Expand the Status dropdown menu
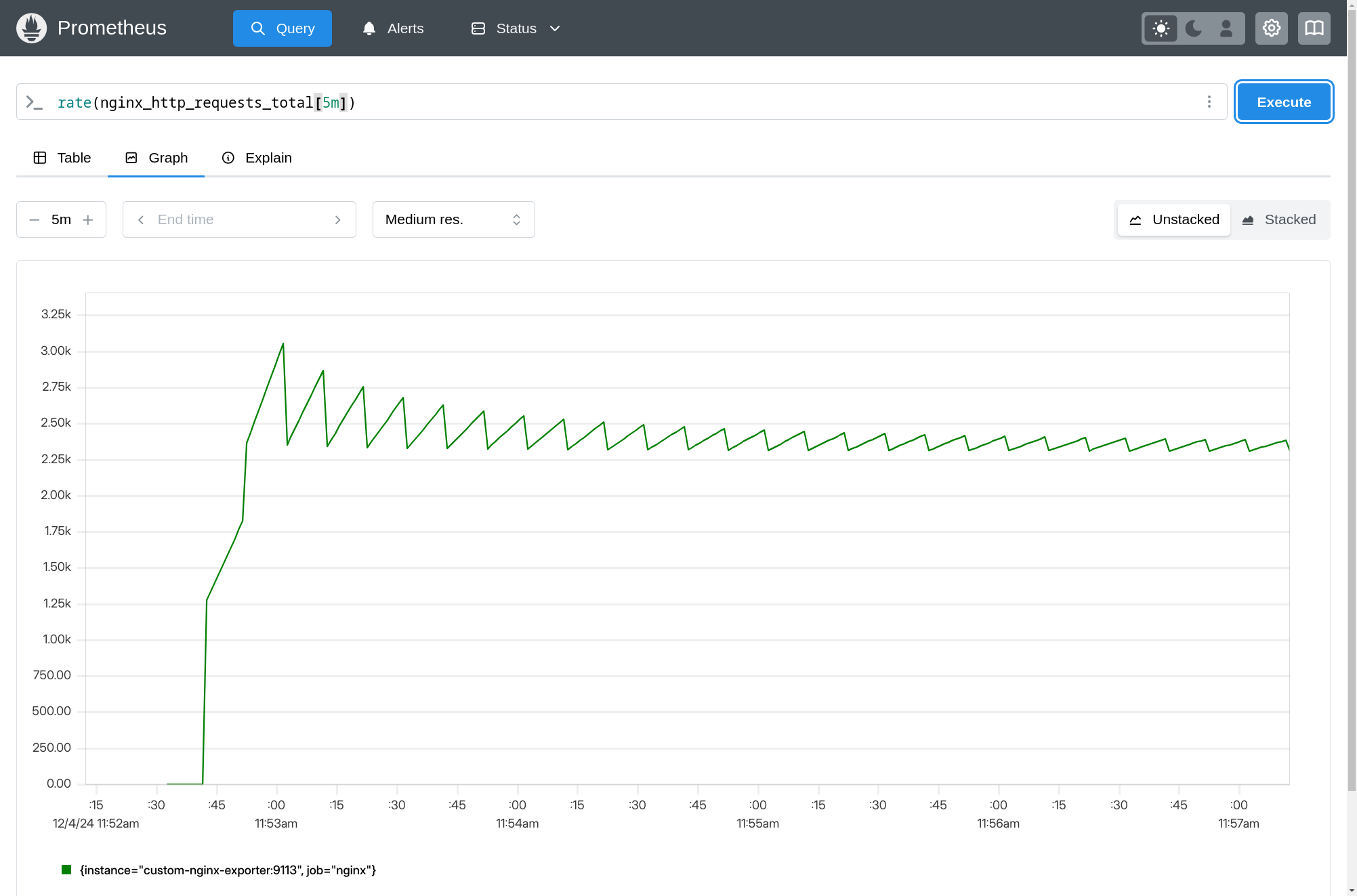 (x=516, y=28)
